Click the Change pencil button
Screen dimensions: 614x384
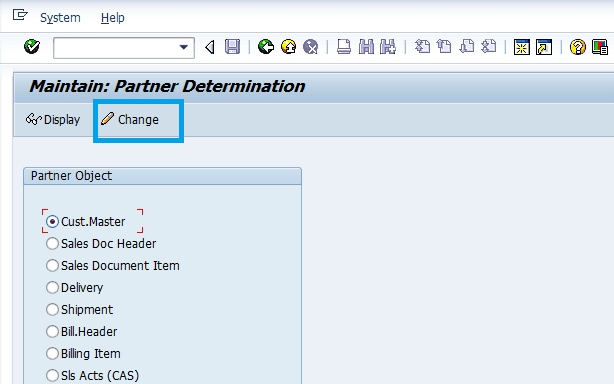[x=130, y=119]
